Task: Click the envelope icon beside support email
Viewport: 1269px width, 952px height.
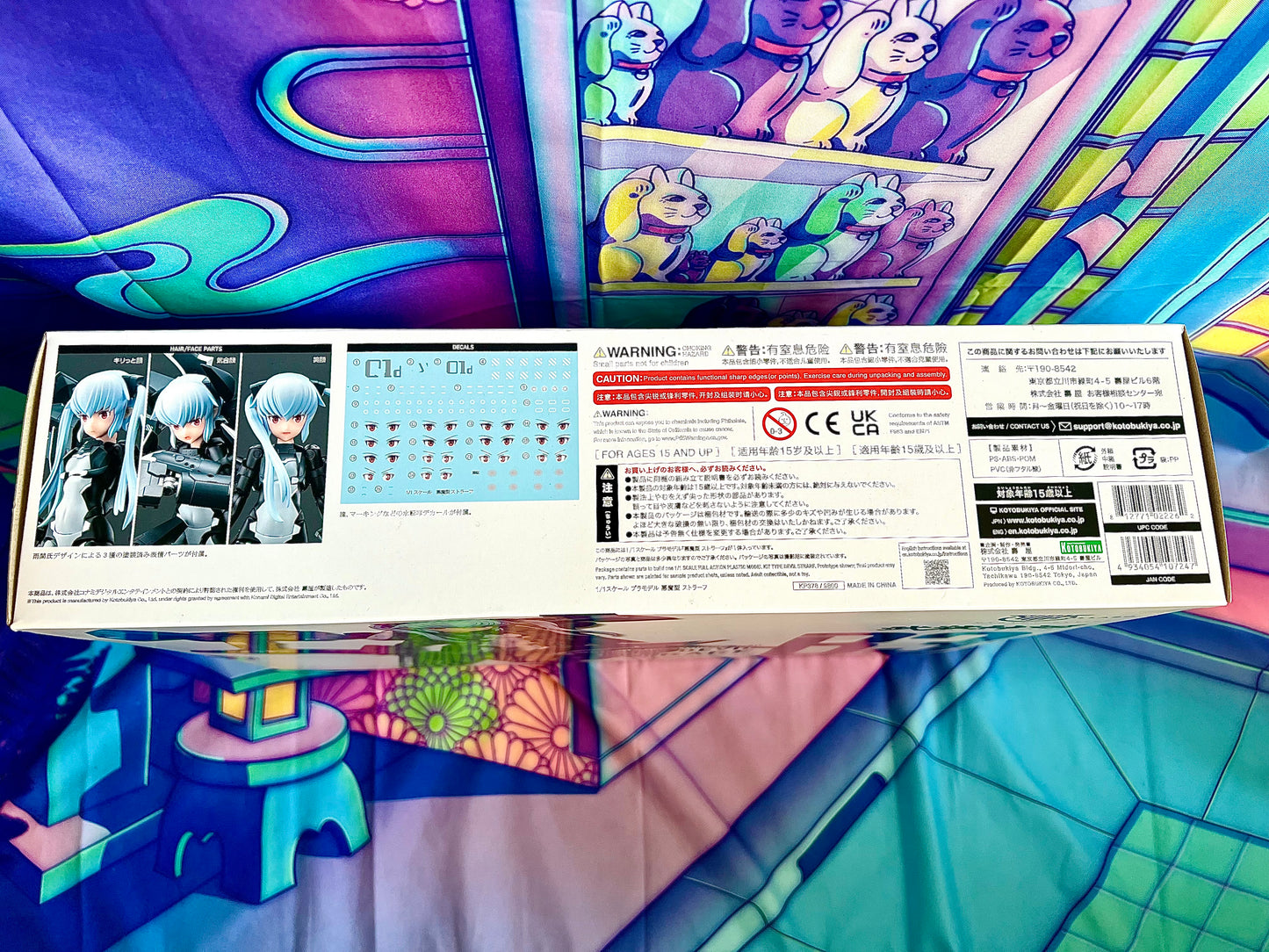Action: [1064, 426]
